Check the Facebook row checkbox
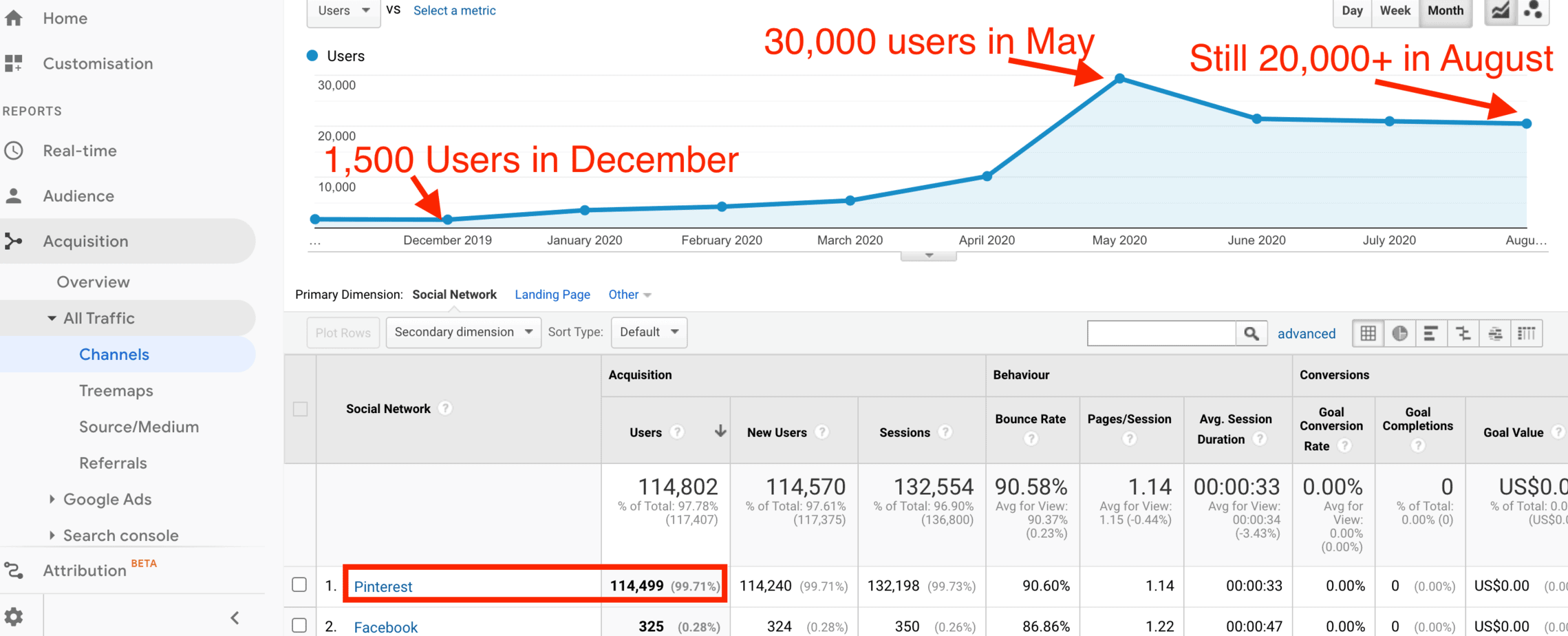 coord(299,626)
